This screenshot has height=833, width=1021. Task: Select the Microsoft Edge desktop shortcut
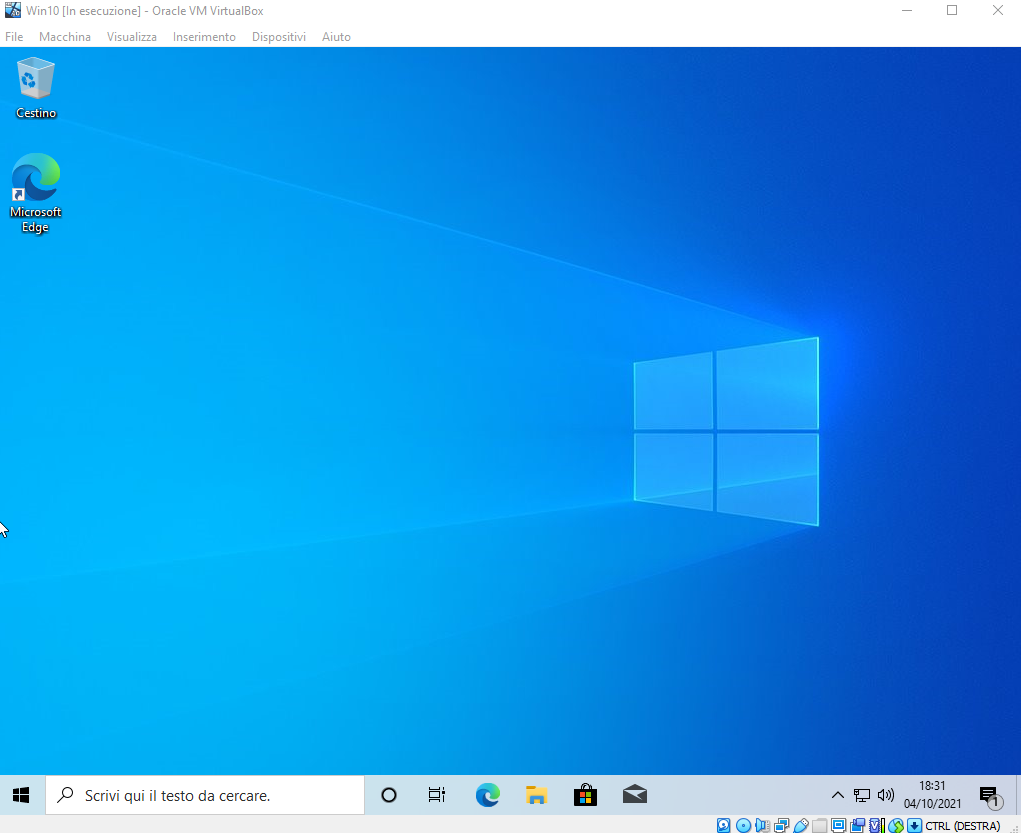coord(35,193)
